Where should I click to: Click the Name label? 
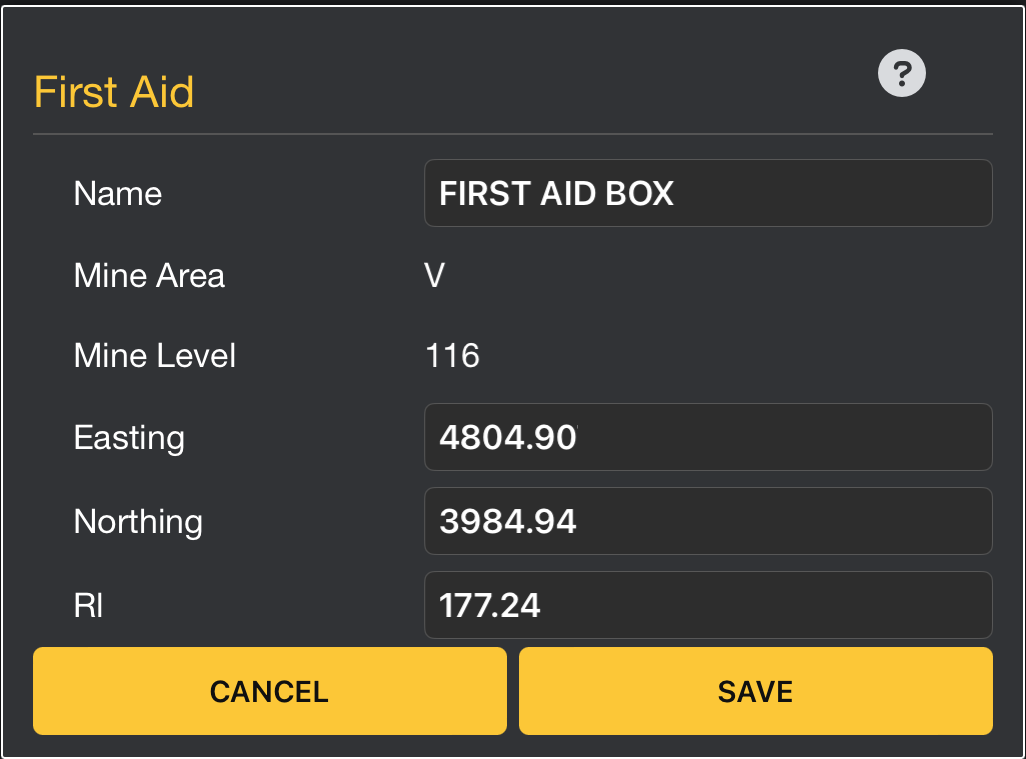click(x=118, y=194)
